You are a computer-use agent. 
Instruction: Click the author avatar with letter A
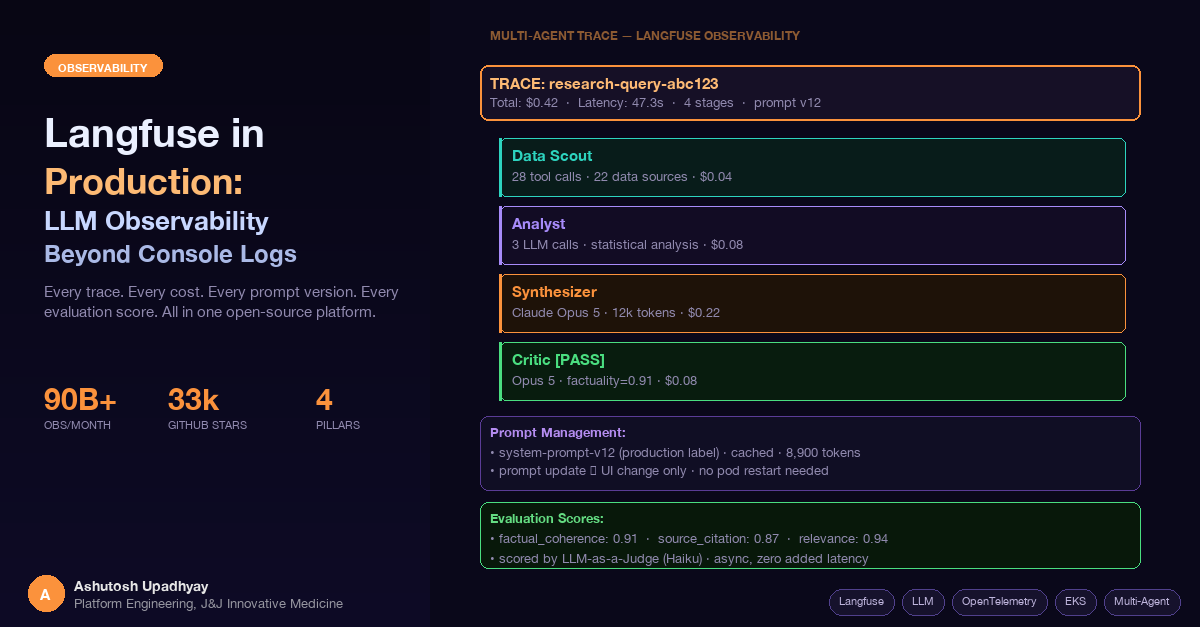click(x=45, y=594)
